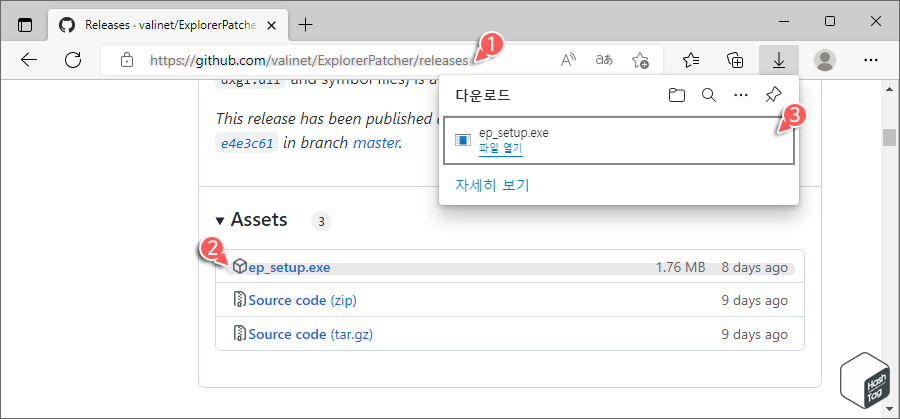Pin the downloads popup

774,95
